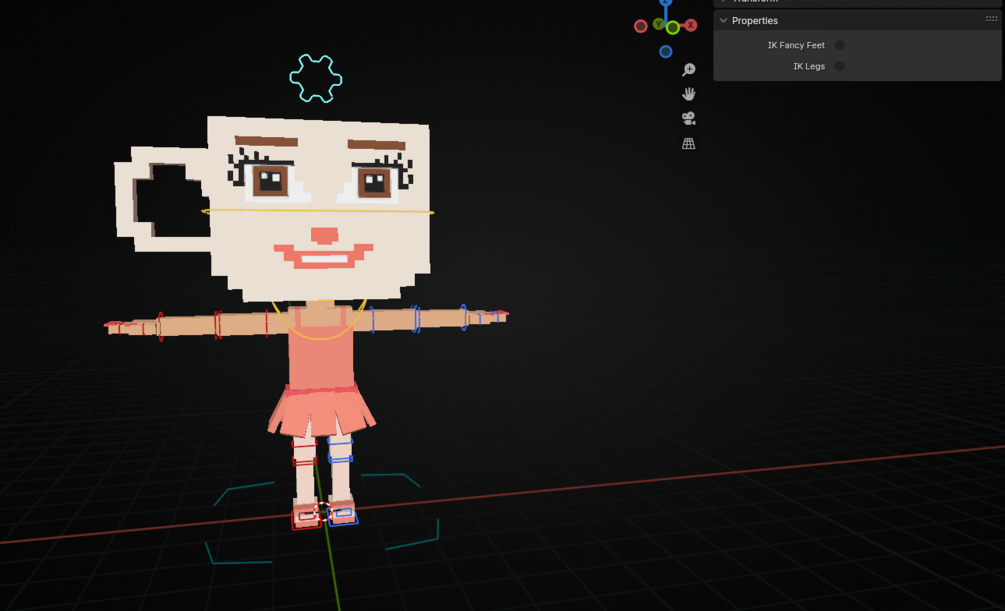The width and height of the screenshot is (1005, 611).
Task: Select the blue foot control box
Action: 343,515
